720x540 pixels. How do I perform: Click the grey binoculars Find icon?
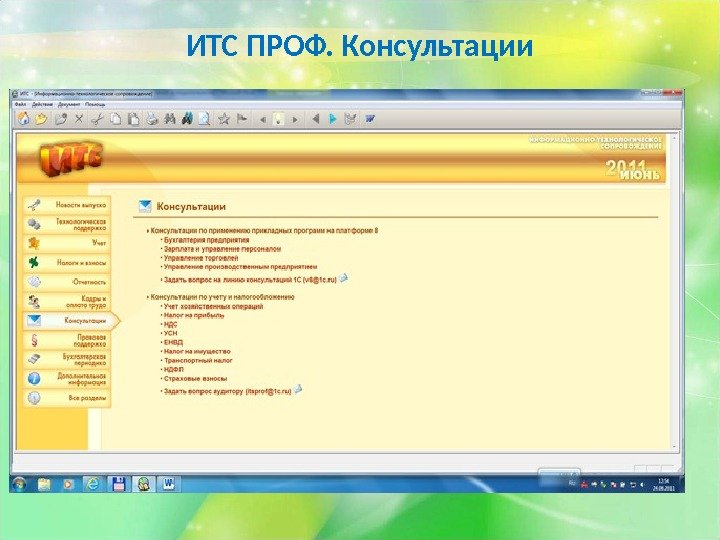point(170,119)
